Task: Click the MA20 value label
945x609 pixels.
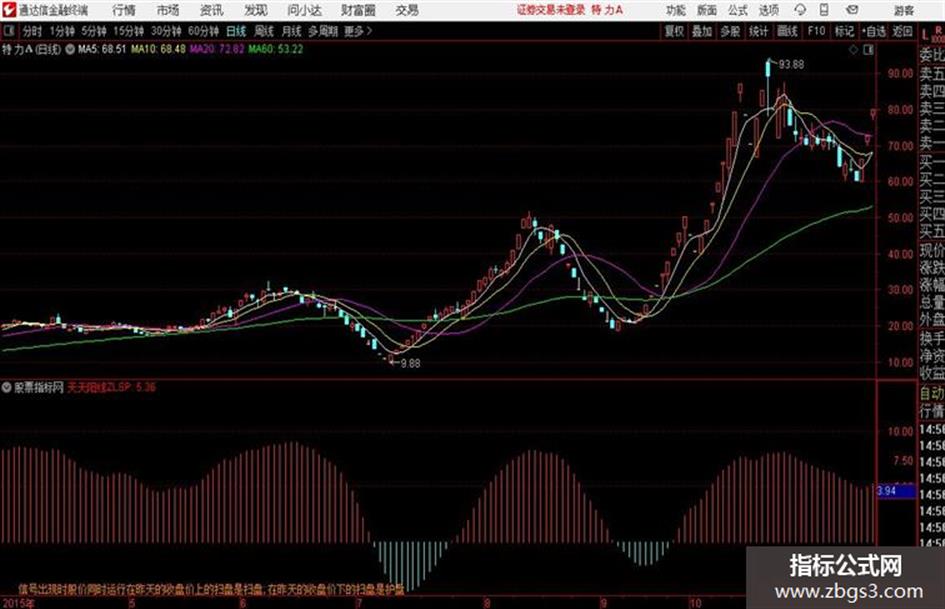Action: (217, 49)
